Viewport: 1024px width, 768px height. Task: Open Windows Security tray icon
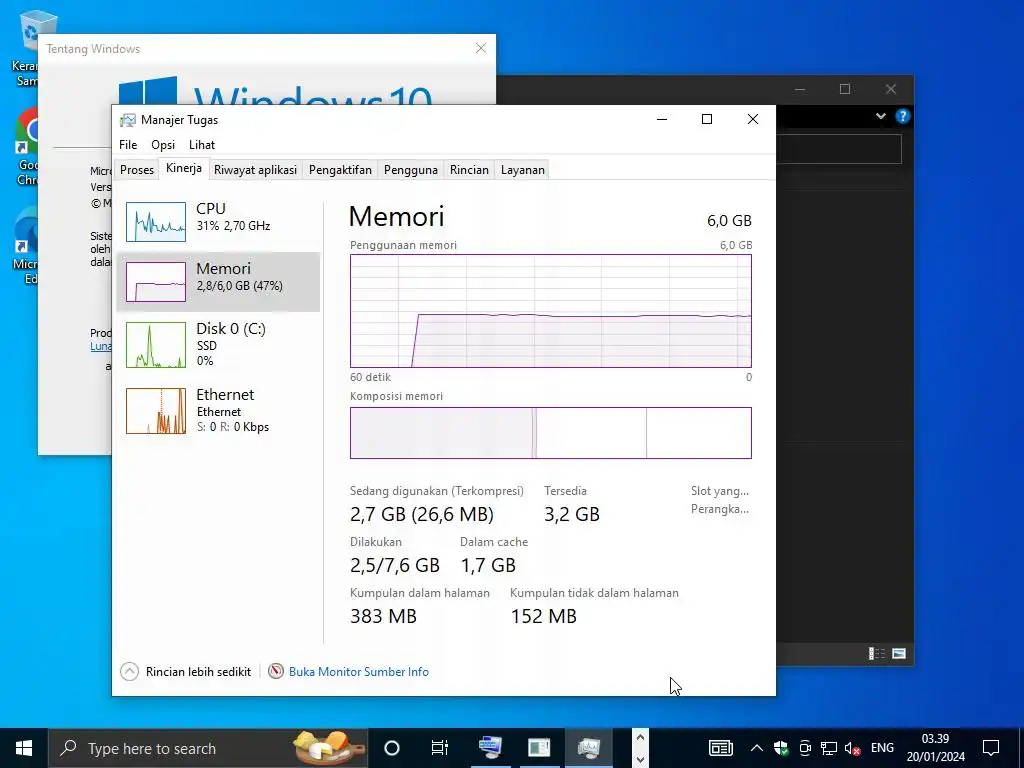point(780,748)
